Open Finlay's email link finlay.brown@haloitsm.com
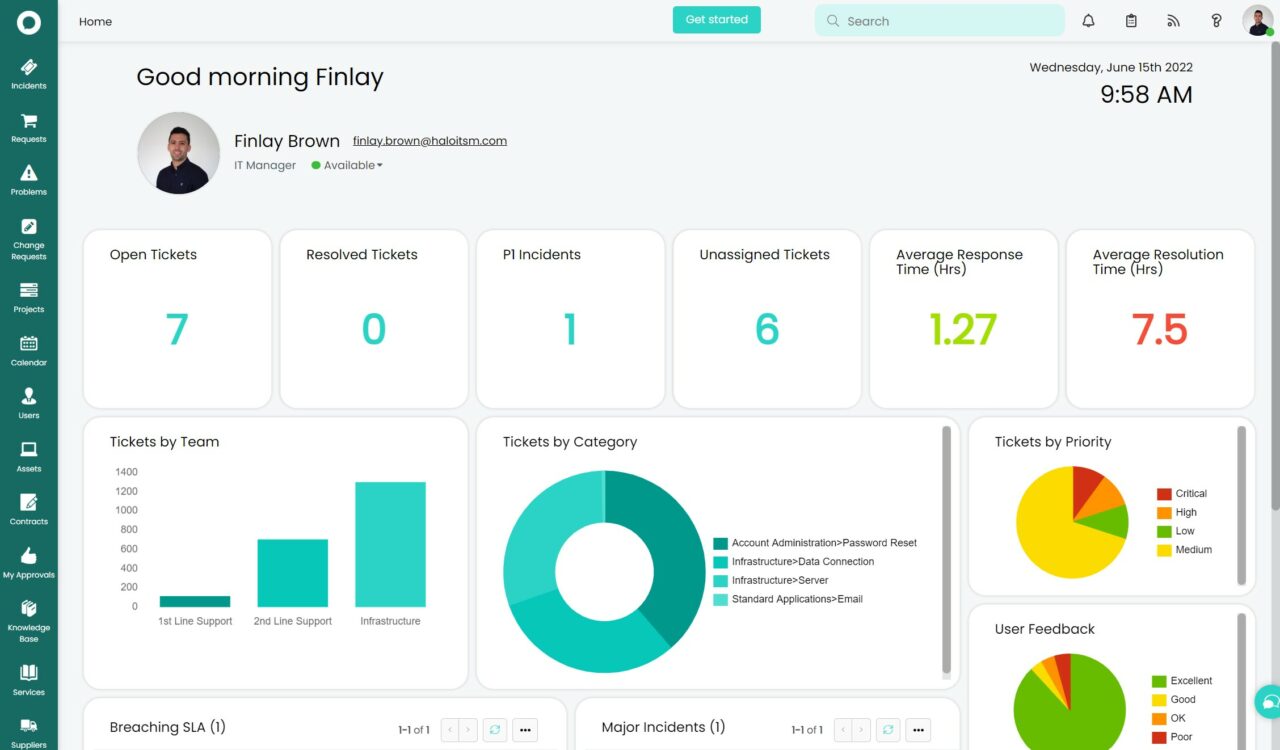 click(429, 140)
